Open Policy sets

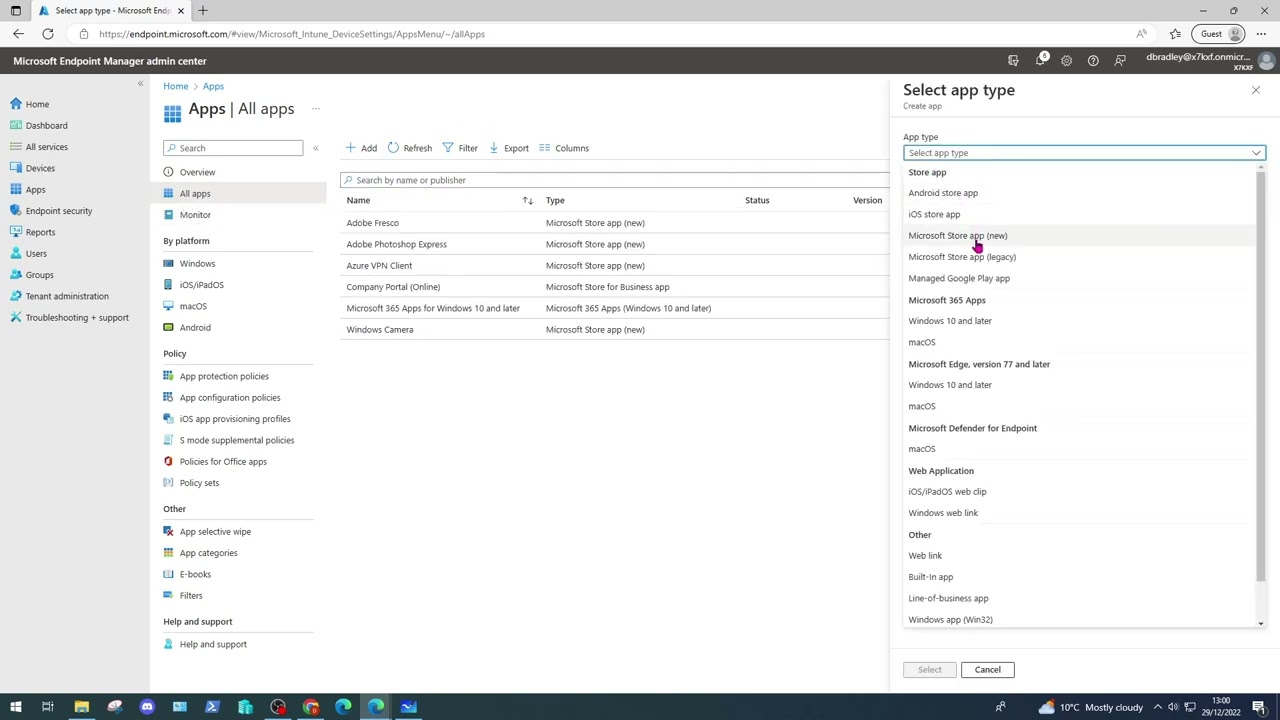[199, 483]
